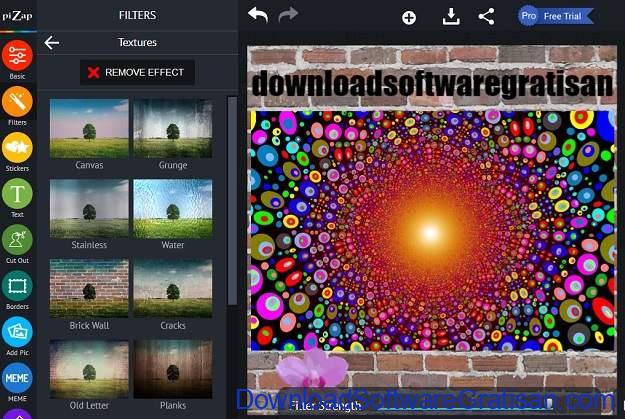The width and height of the screenshot is (625, 419).
Task: Open the MEME maker tool
Action: pos(17,378)
